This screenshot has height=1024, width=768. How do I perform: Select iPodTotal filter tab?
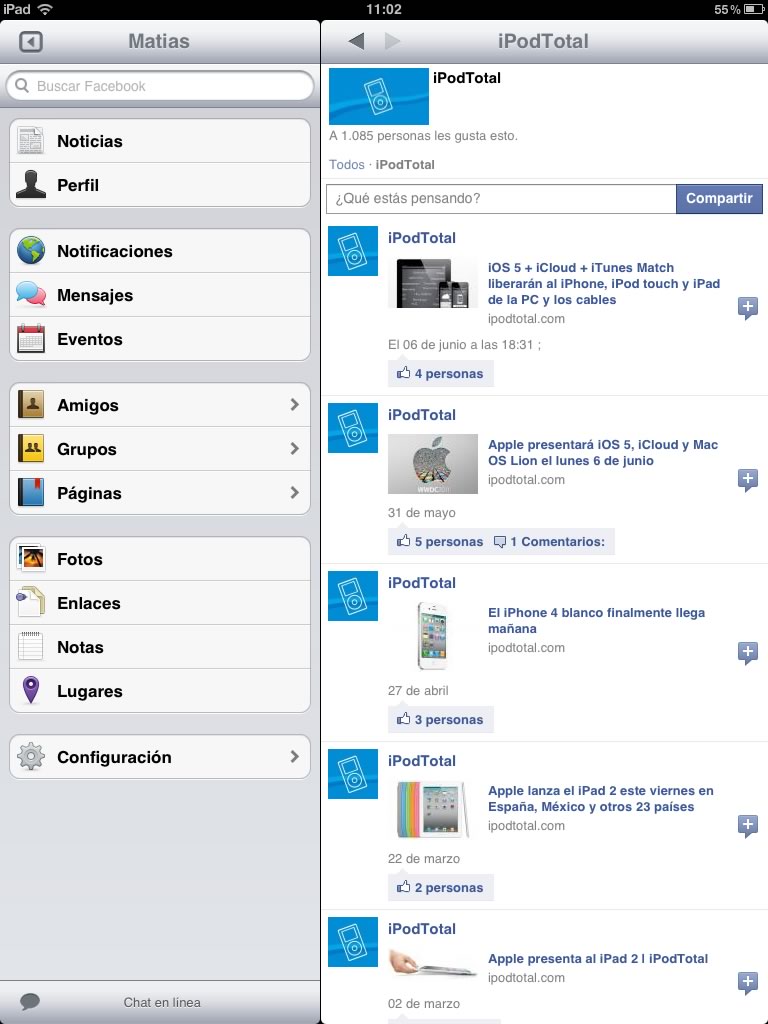point(405,165)
